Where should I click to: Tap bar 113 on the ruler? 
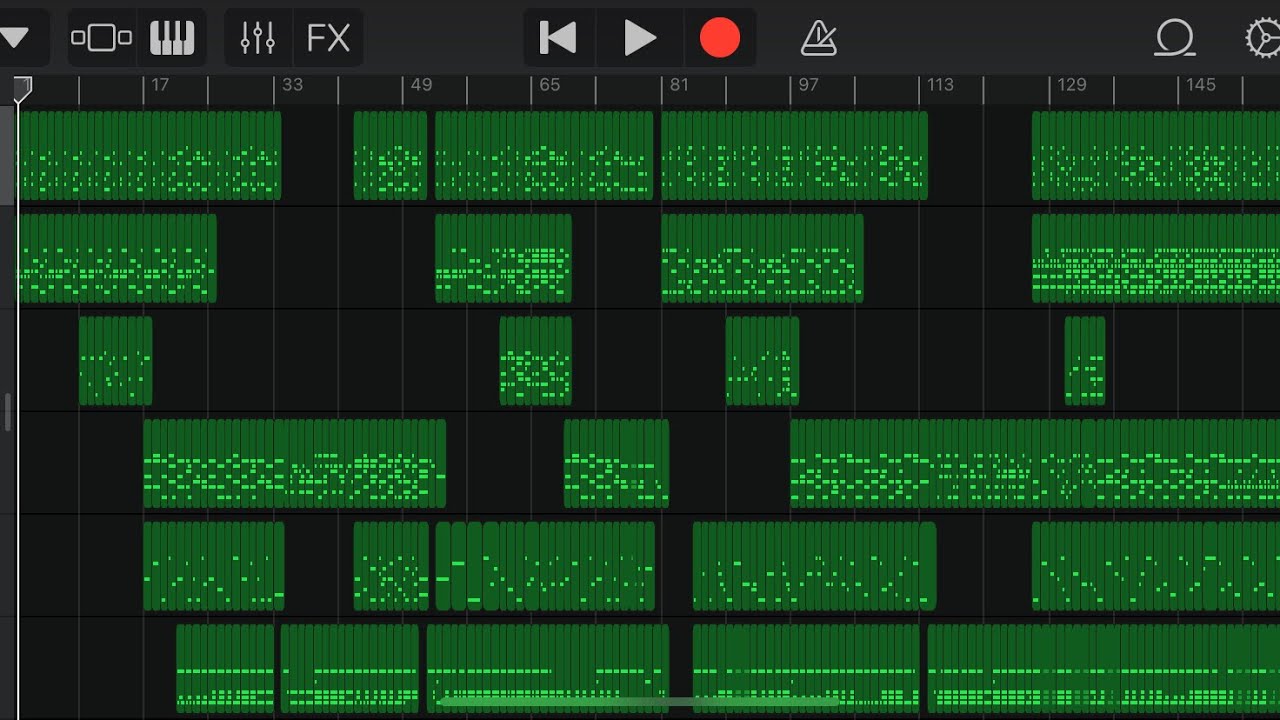(x=940, y=85)
